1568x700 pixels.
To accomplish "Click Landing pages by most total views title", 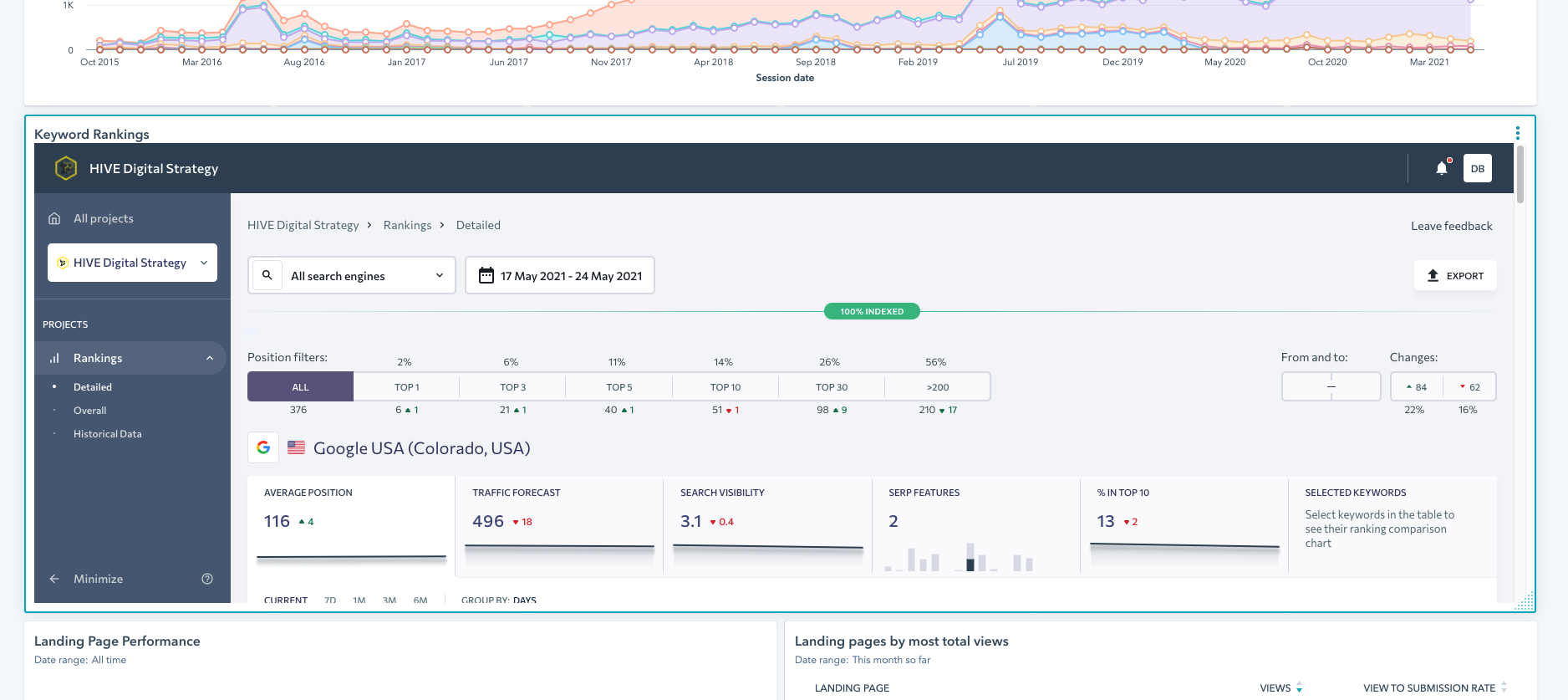I will pos(902,641).
